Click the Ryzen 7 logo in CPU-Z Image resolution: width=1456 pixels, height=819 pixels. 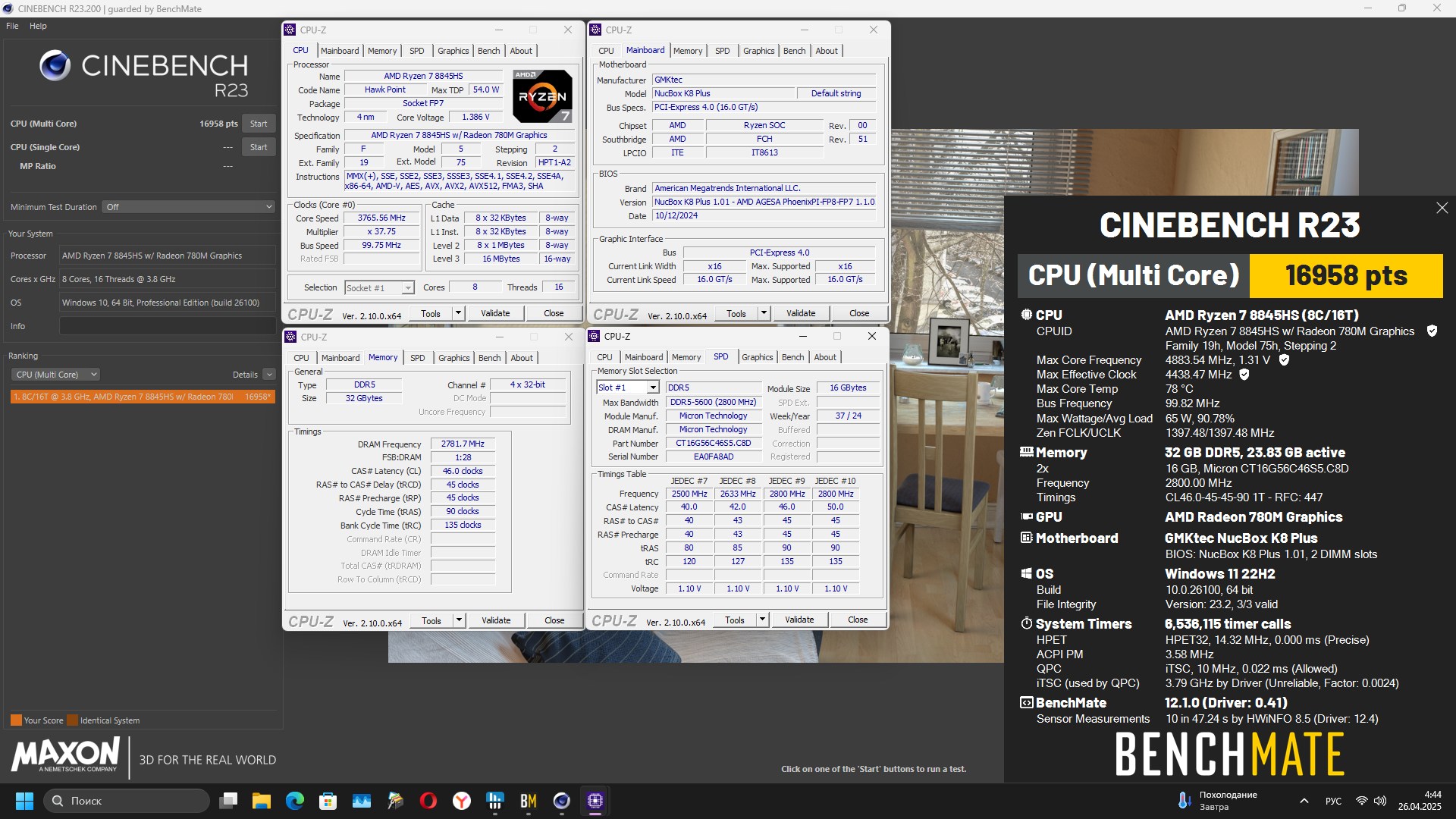point(542,96)
